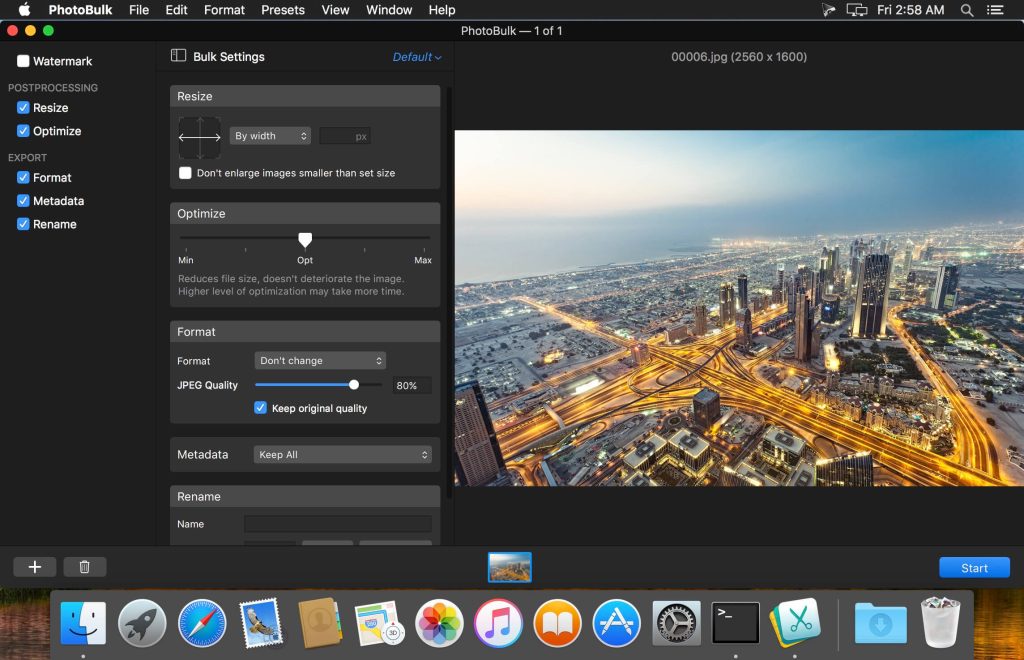Viewport: 1024px width, 660px height.
Task: Open Safari from the dock
Action: pyautogui.click(x=202, y=623)
